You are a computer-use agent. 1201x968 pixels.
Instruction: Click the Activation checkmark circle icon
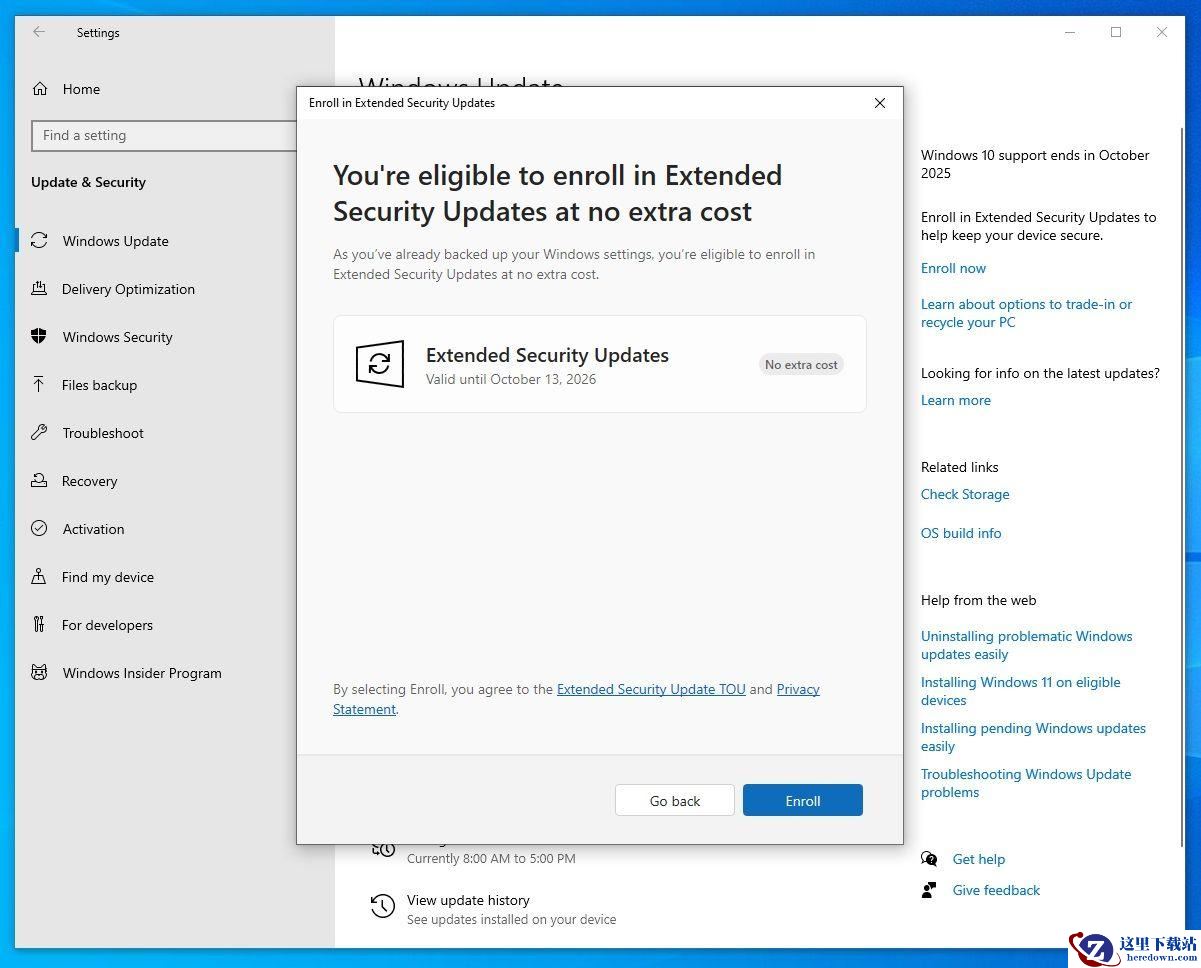pos(39,529)
